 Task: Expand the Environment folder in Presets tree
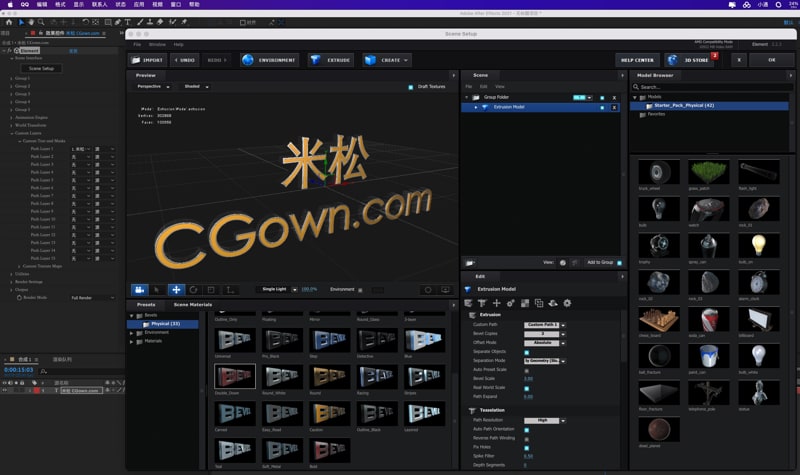(x=132, y=333)
